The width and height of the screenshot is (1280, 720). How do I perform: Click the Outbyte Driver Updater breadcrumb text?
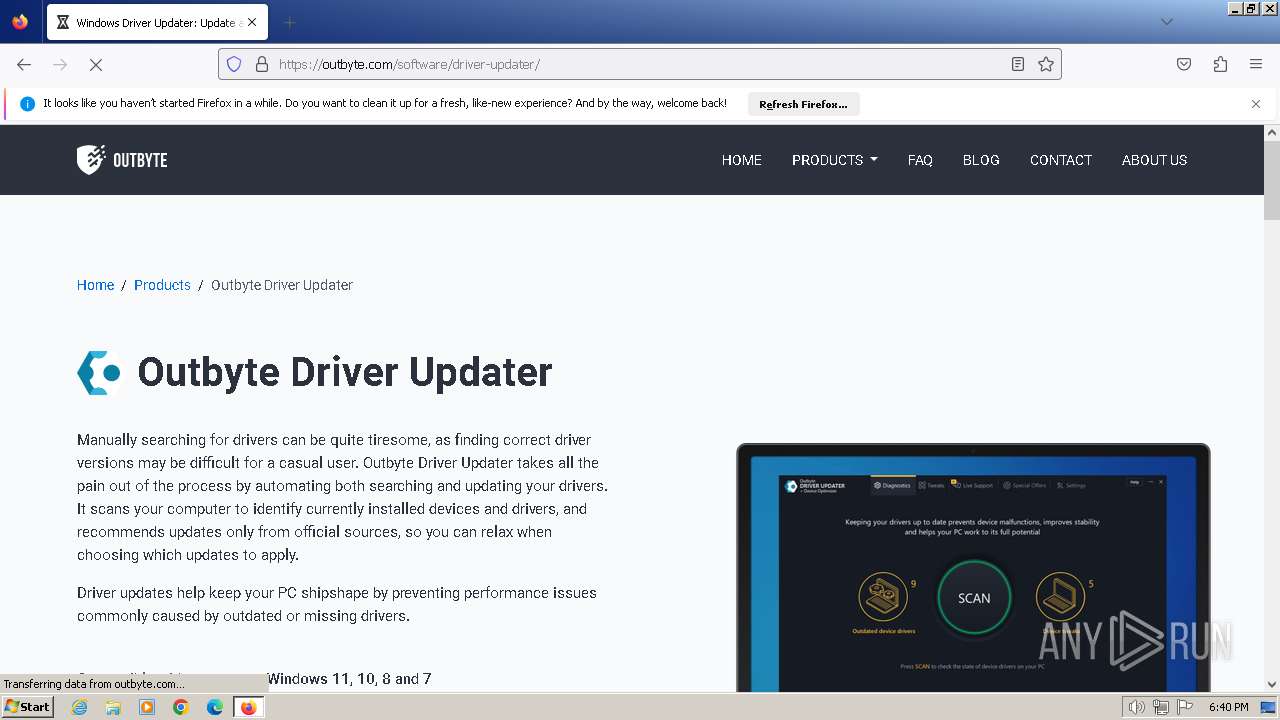pyautogui.click(x=282, y=285)
